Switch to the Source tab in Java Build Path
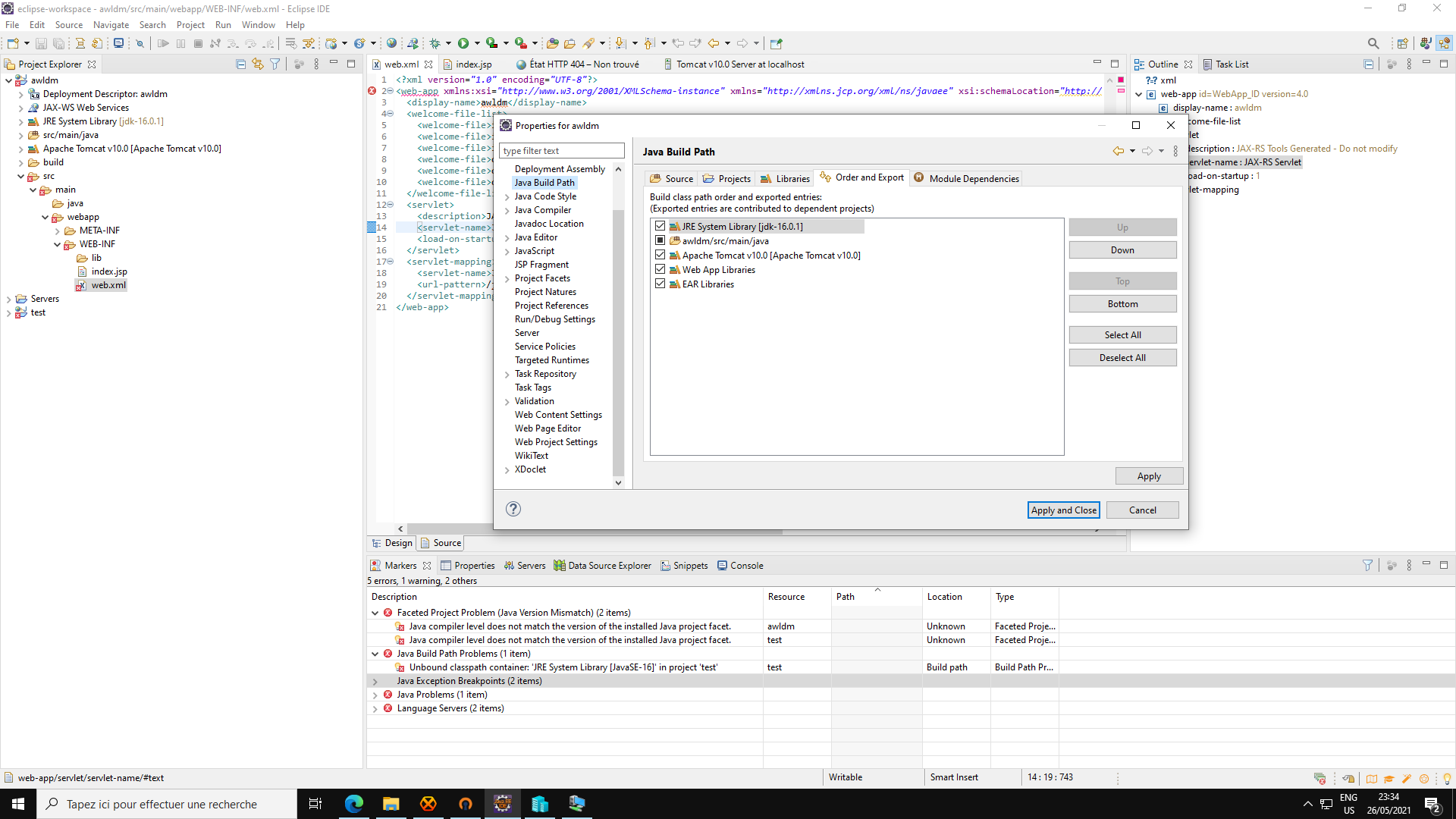 coord(672,178)
